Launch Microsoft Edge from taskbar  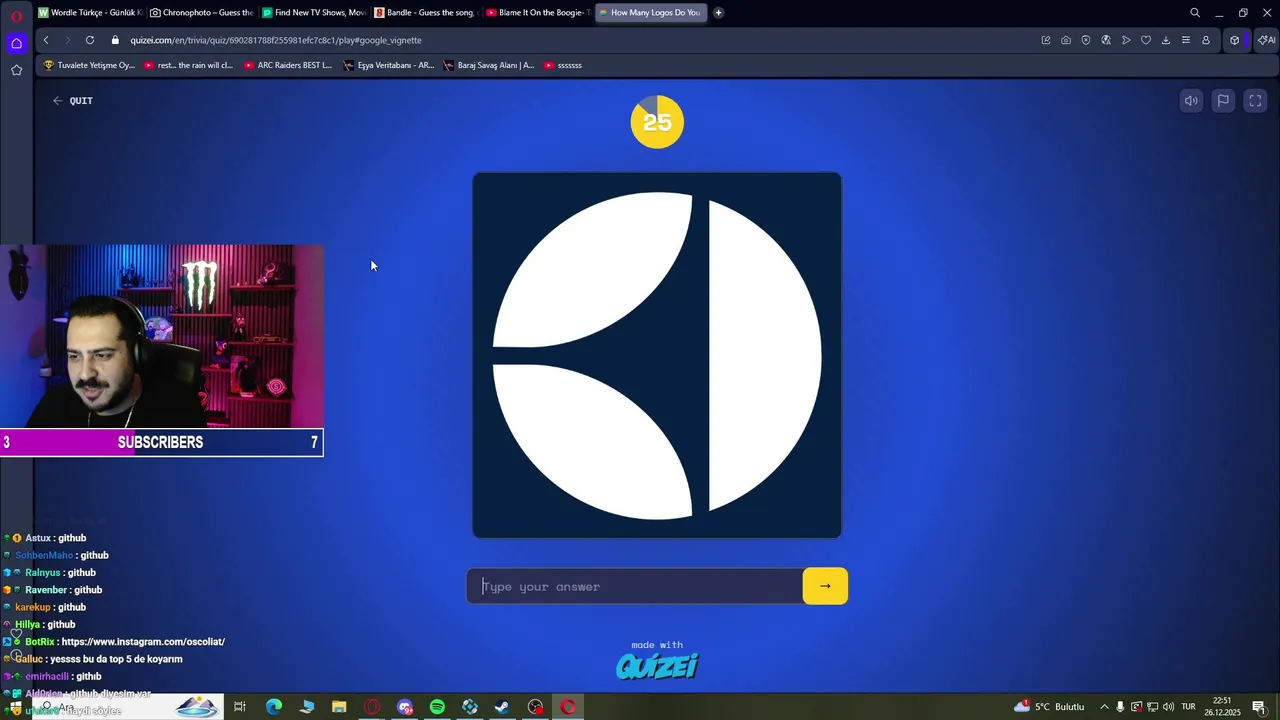(273, 707)
